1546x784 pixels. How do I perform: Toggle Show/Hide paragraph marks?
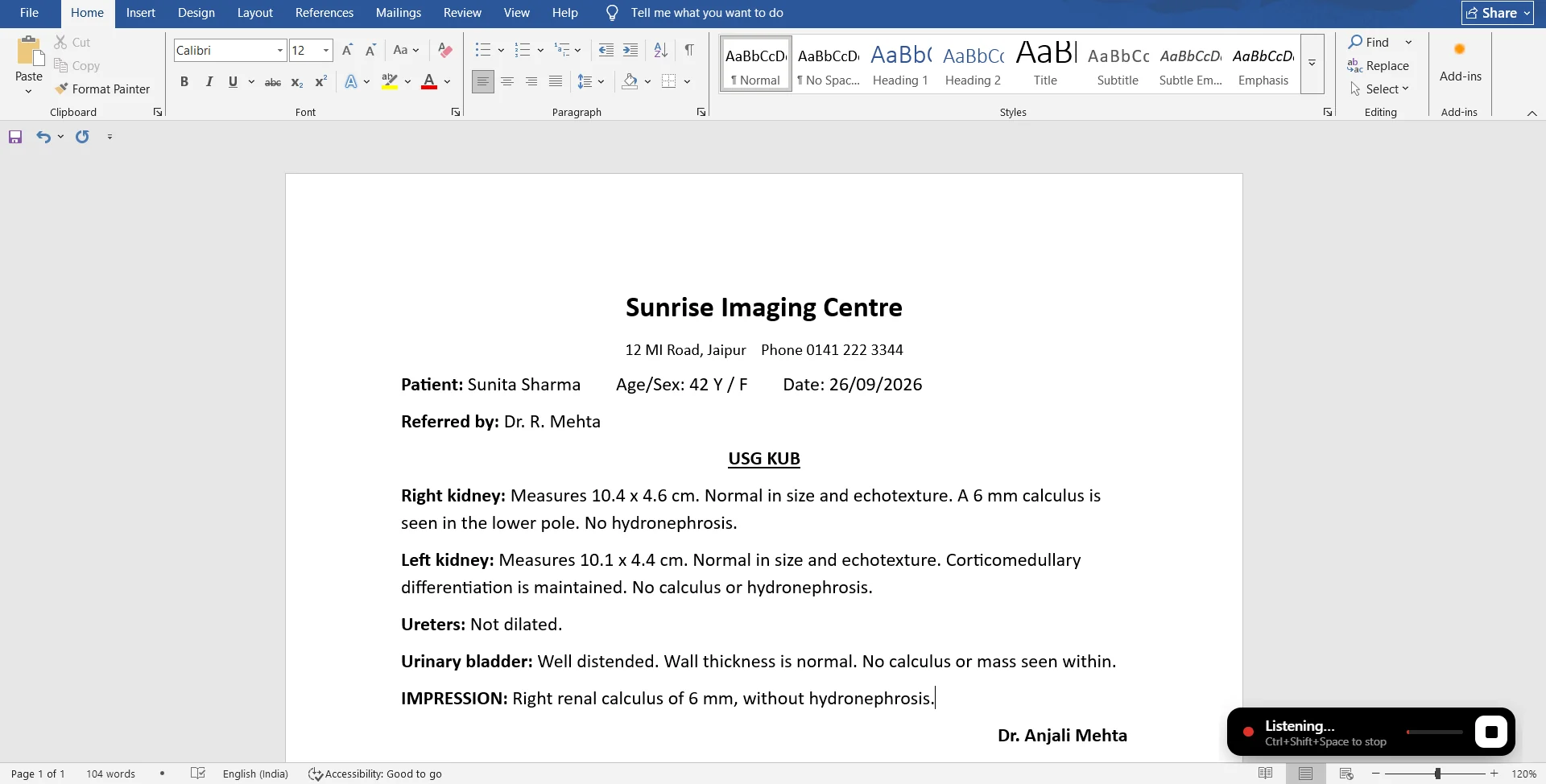pos(689,50)
